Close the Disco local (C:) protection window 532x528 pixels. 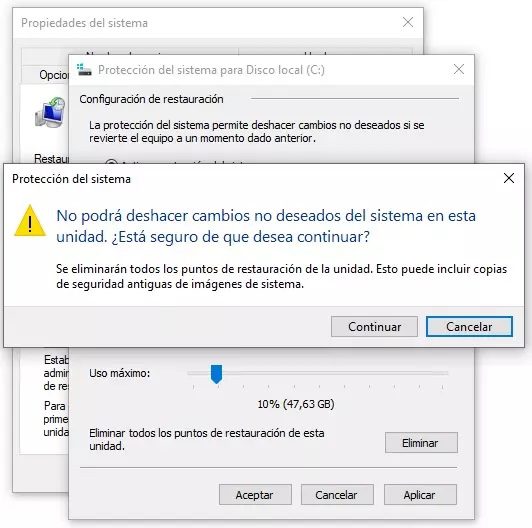459,69
